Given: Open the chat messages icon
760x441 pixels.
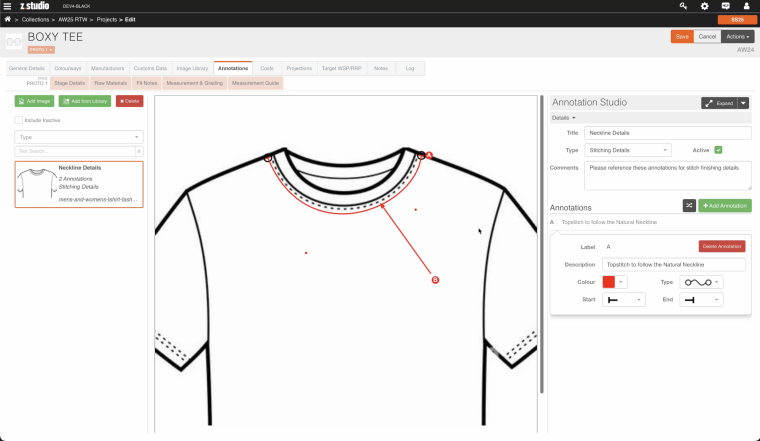Looking at the screenshot, I should tap(726, 6).
